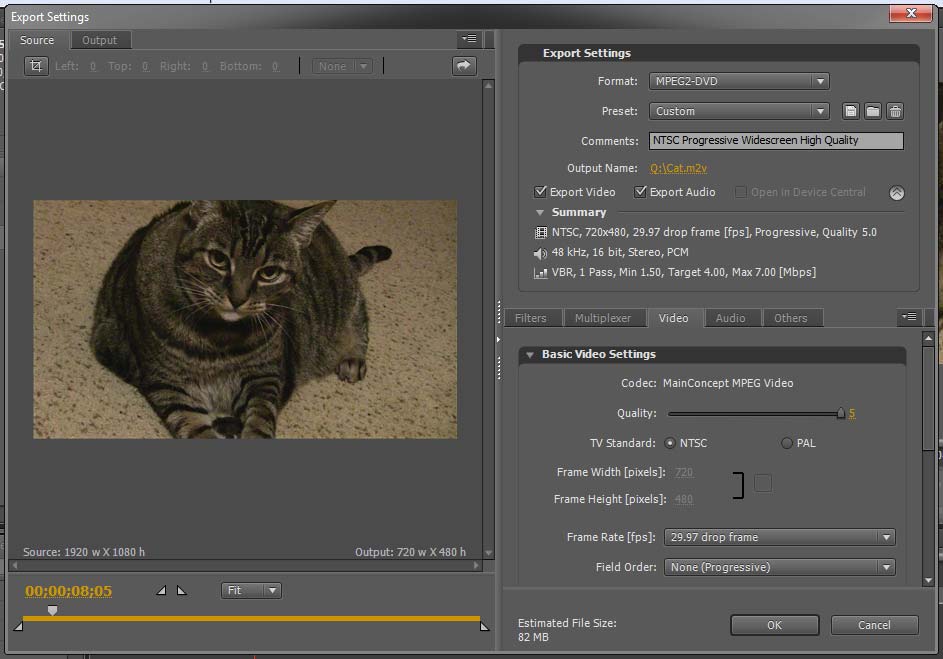Viewport: 943px width, 659px height.
Task: Switch to the Multiplexer tab
Action: click(x=603, y=318)
